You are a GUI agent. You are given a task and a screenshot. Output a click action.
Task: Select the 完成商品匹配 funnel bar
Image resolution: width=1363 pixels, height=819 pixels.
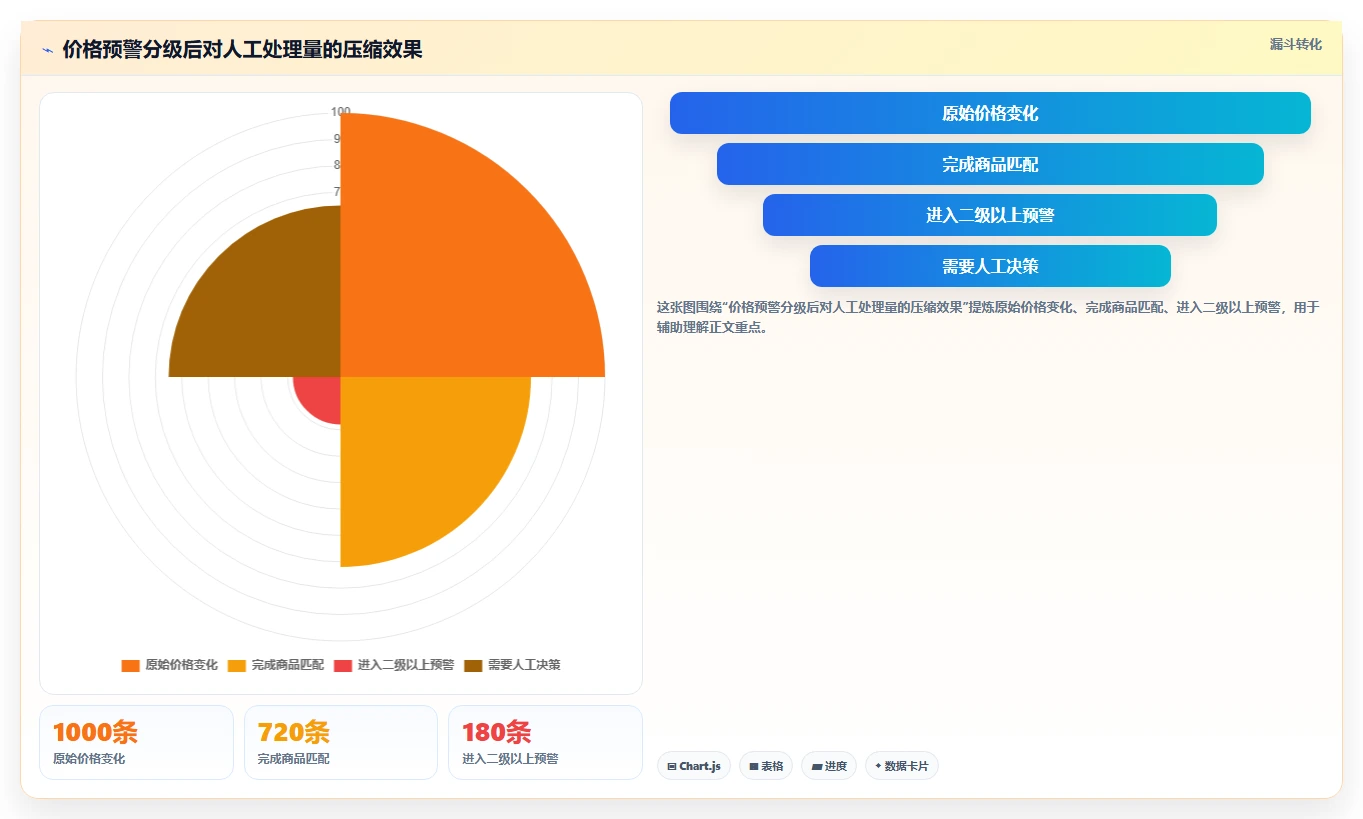tap(990, 164)
